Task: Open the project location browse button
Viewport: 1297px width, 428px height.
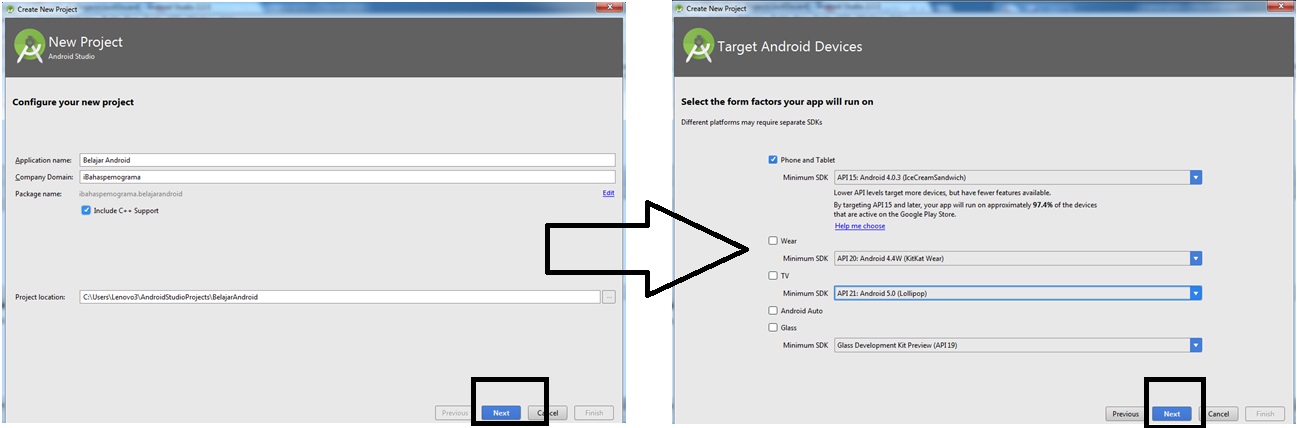Action: [609, 297]
